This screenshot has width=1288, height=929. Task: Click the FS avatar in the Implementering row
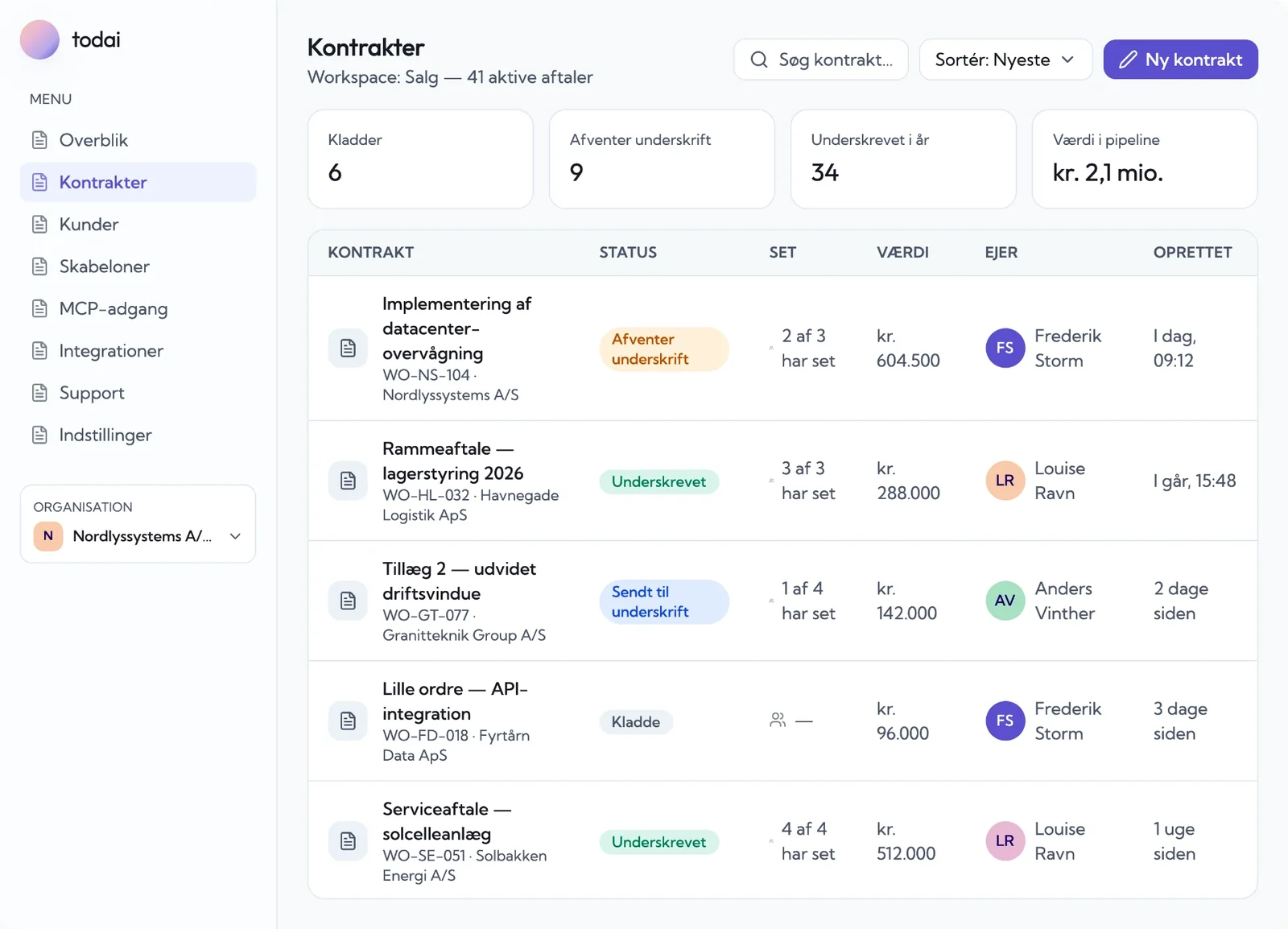1005,348
